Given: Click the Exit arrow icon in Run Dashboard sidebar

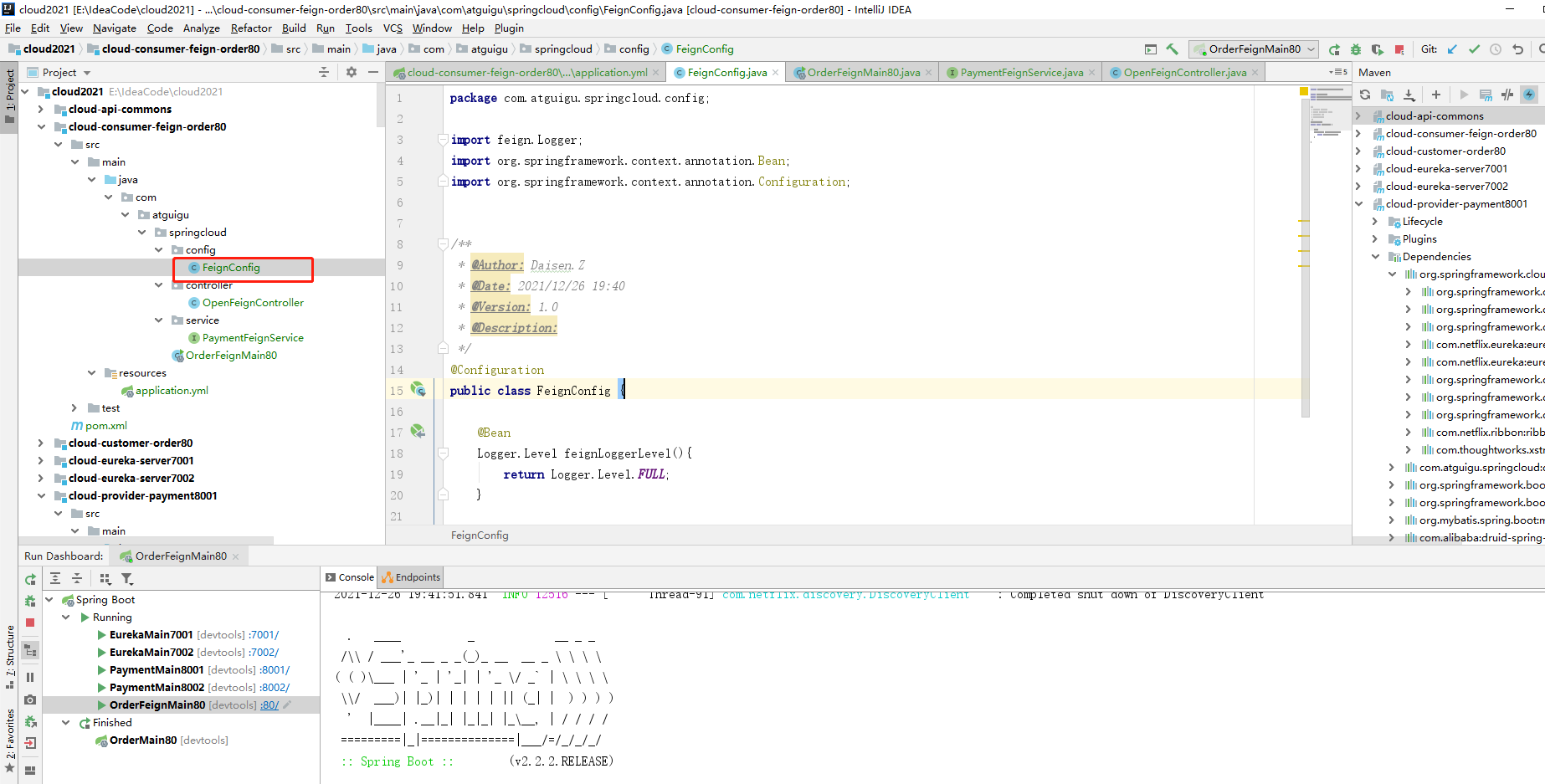Looking at the screenshot, I should (30, 743).
